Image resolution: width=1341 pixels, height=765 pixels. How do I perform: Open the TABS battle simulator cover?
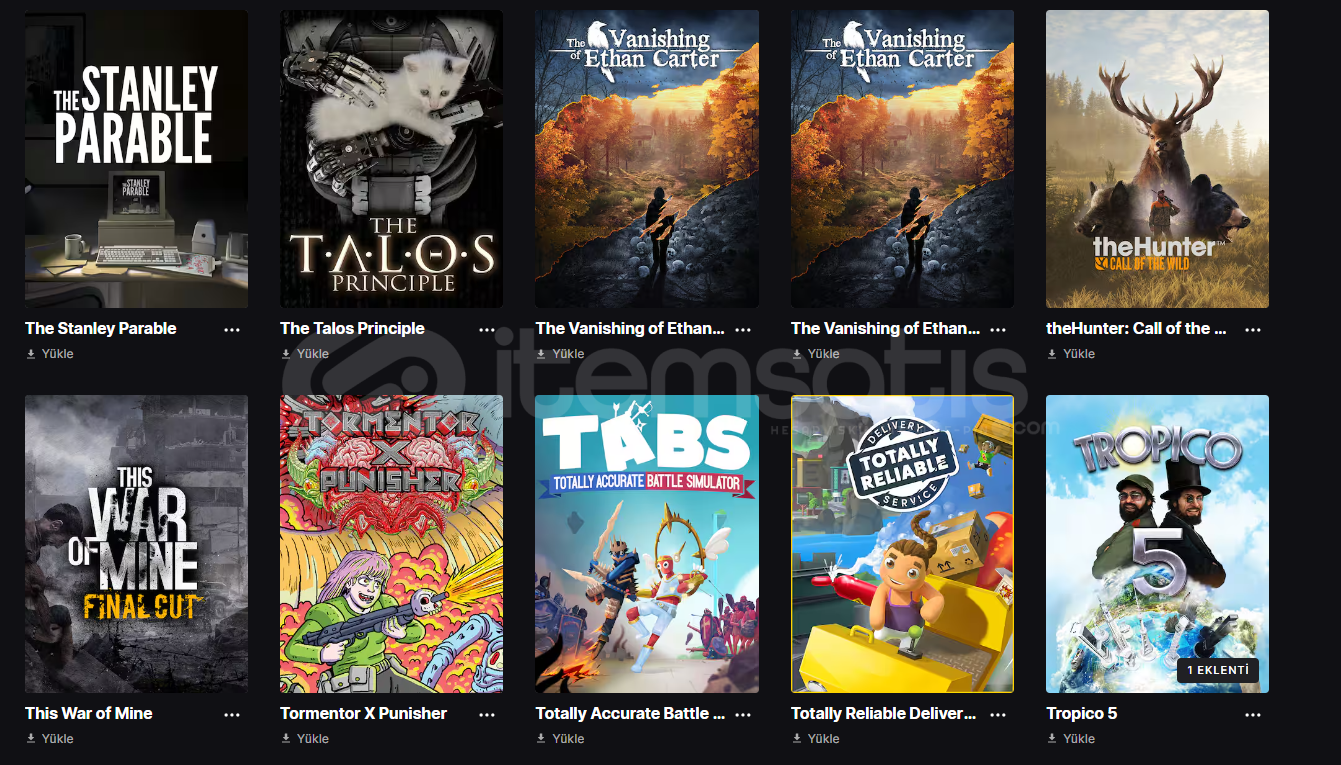[647, 544]
